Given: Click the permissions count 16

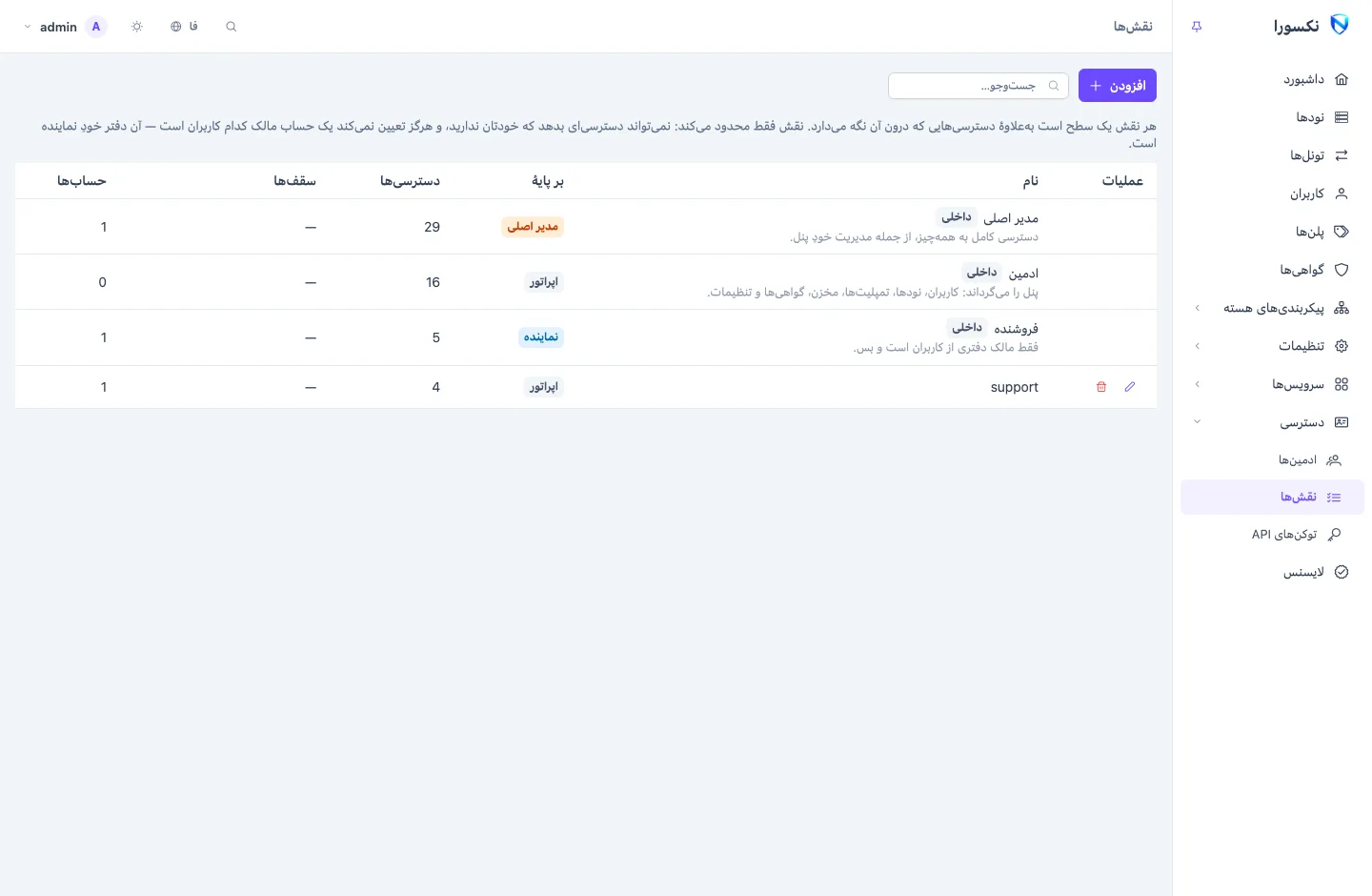Looking at the screenshot, I should click(434, 282).
